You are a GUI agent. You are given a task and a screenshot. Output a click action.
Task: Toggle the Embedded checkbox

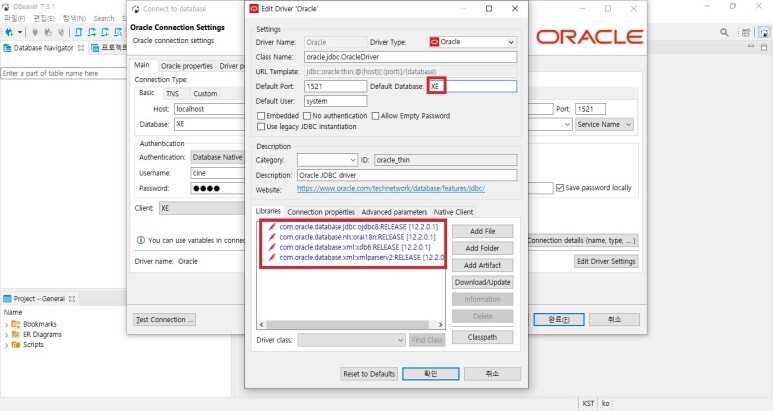tap(261, 116)
